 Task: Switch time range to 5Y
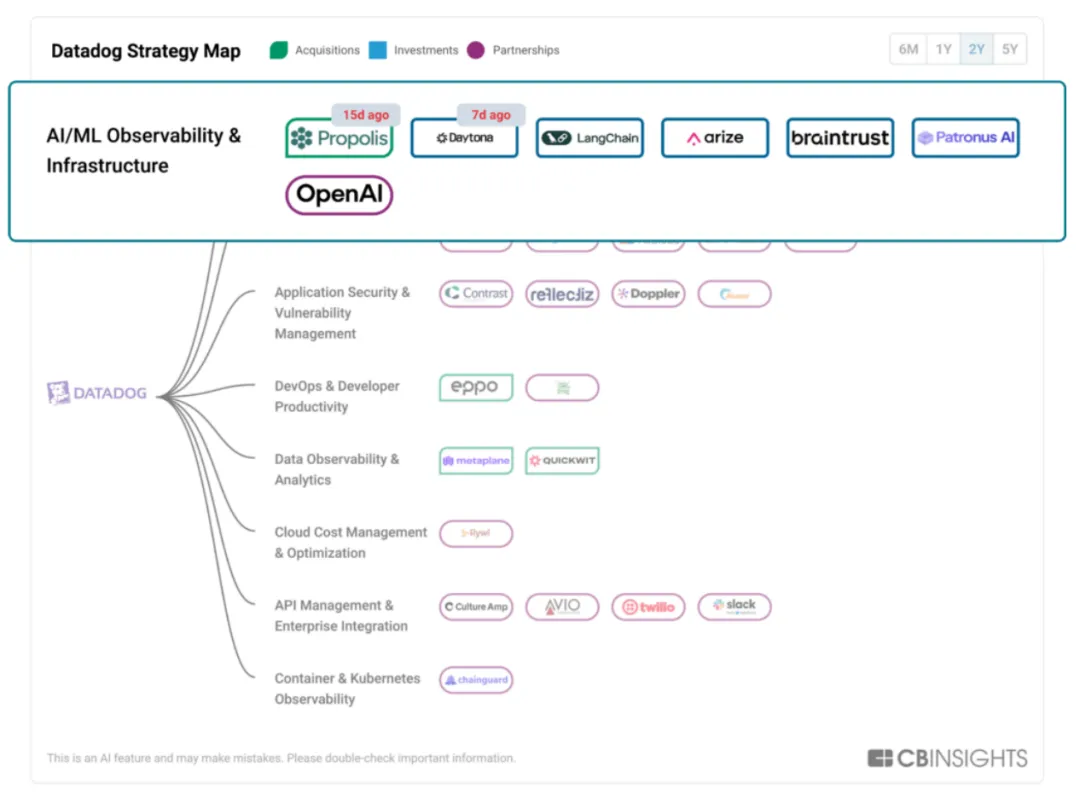point(1010,49)
